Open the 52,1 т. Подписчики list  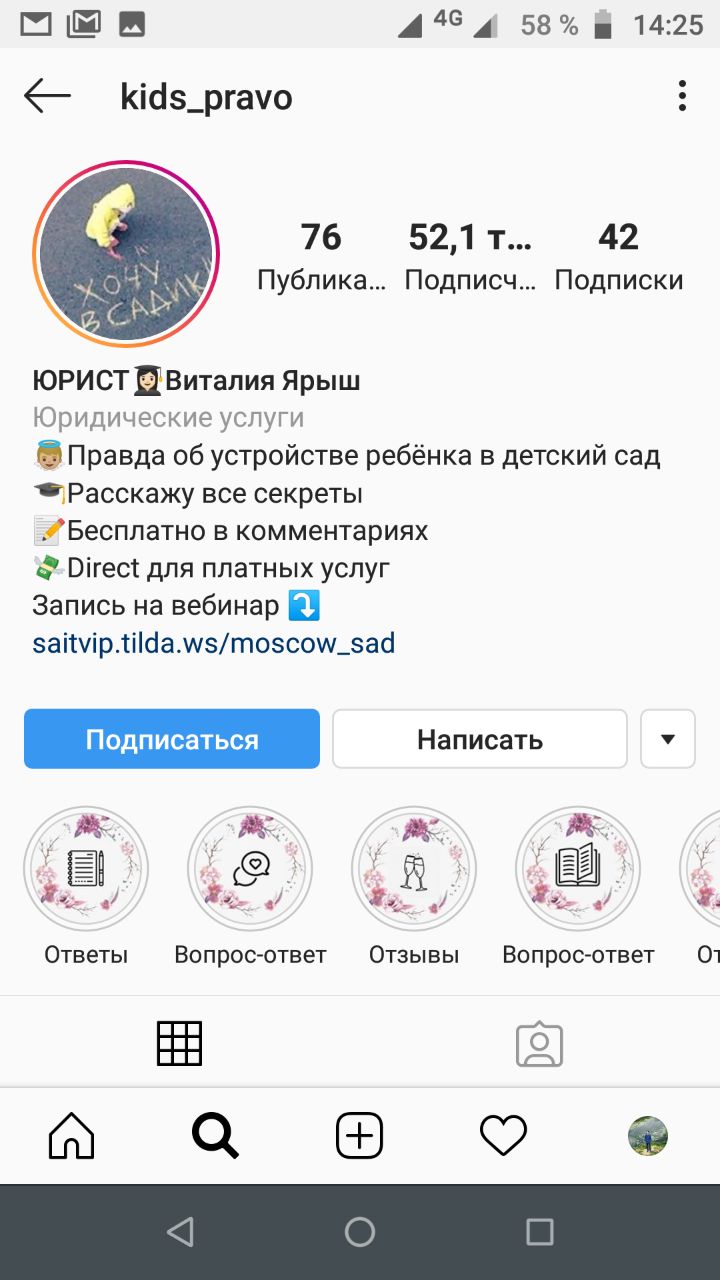470,256
